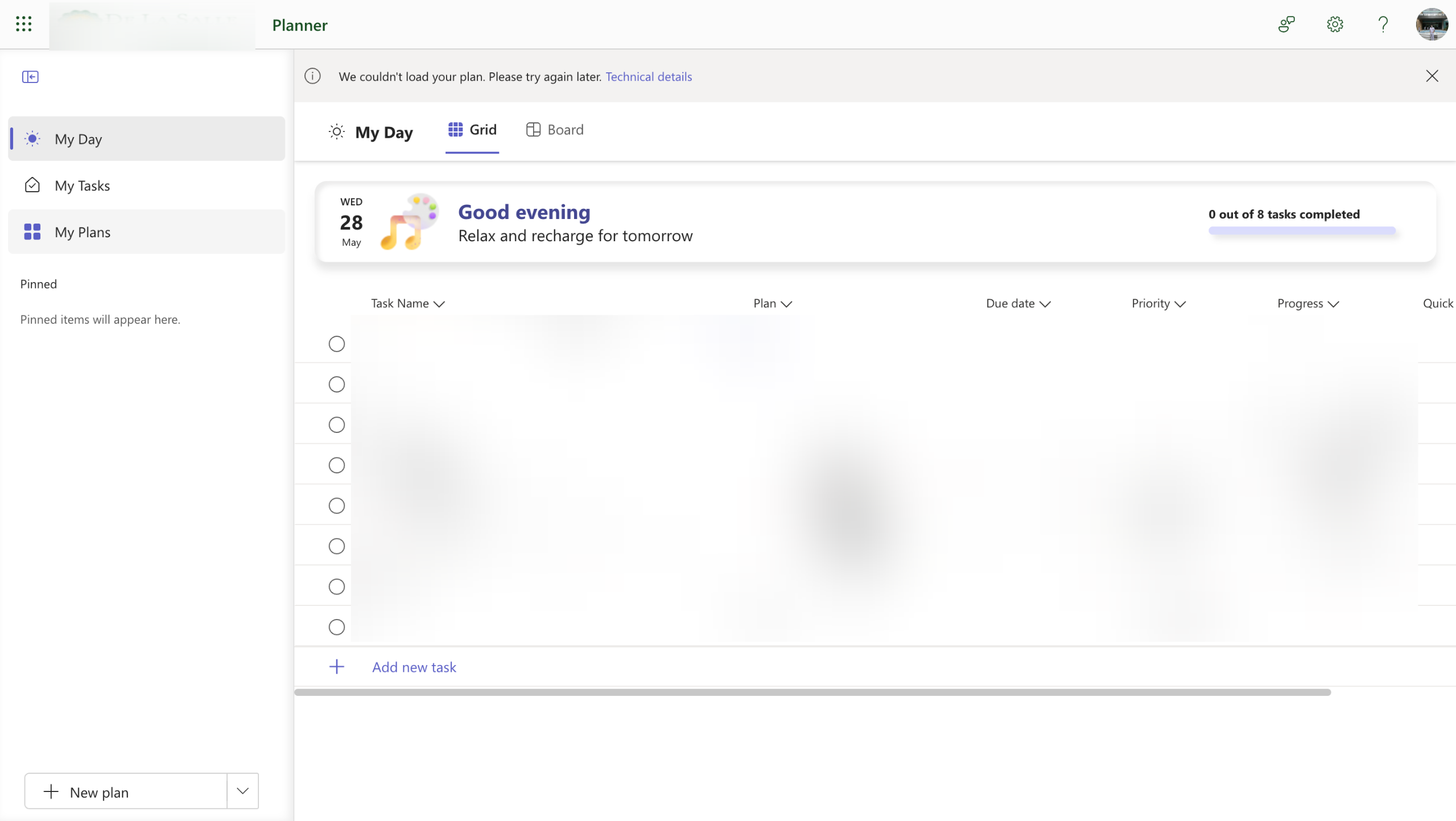The image size is (1456, 821).
Task: Open the app launcher waffle icon
Action: coord(23,24)
